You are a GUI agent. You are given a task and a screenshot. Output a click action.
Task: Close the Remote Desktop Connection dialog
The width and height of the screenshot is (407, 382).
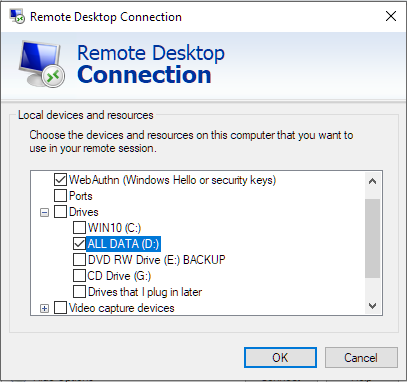391,16
